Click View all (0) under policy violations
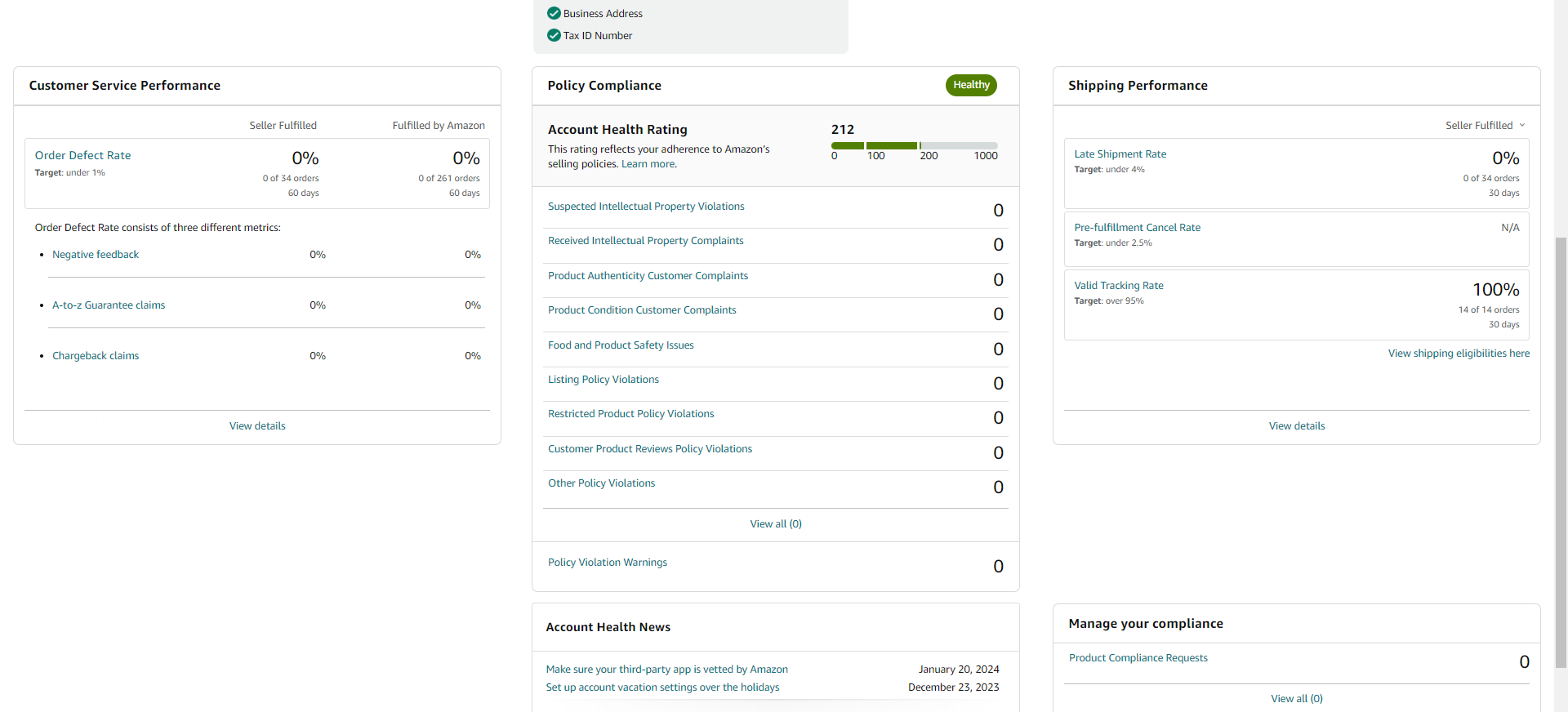The width and height of the screenshot is (1568, 712). [x=776, y=524]
